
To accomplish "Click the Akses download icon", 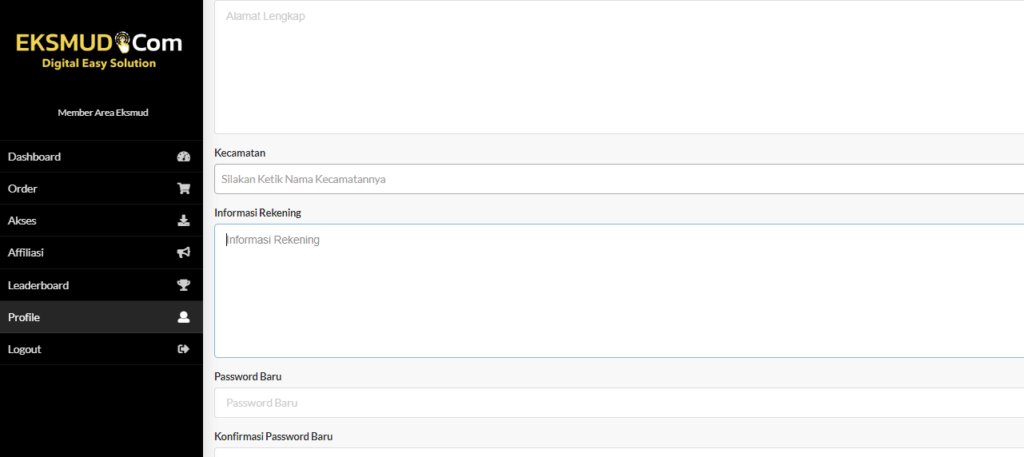I will [184, 221].
